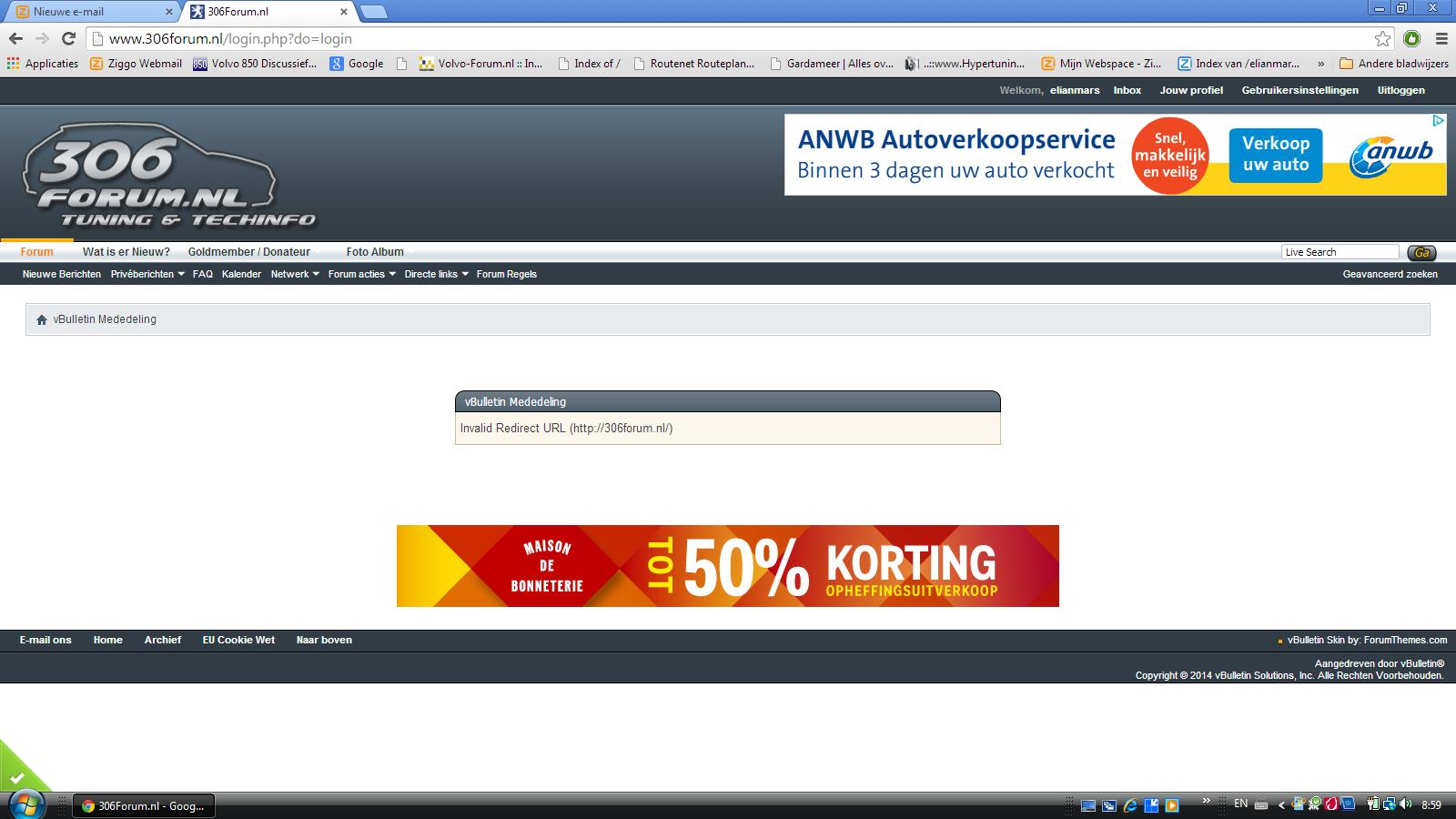1456x819 pixels.
Task: Expand the Directe links dropdown
Action: 436,274
